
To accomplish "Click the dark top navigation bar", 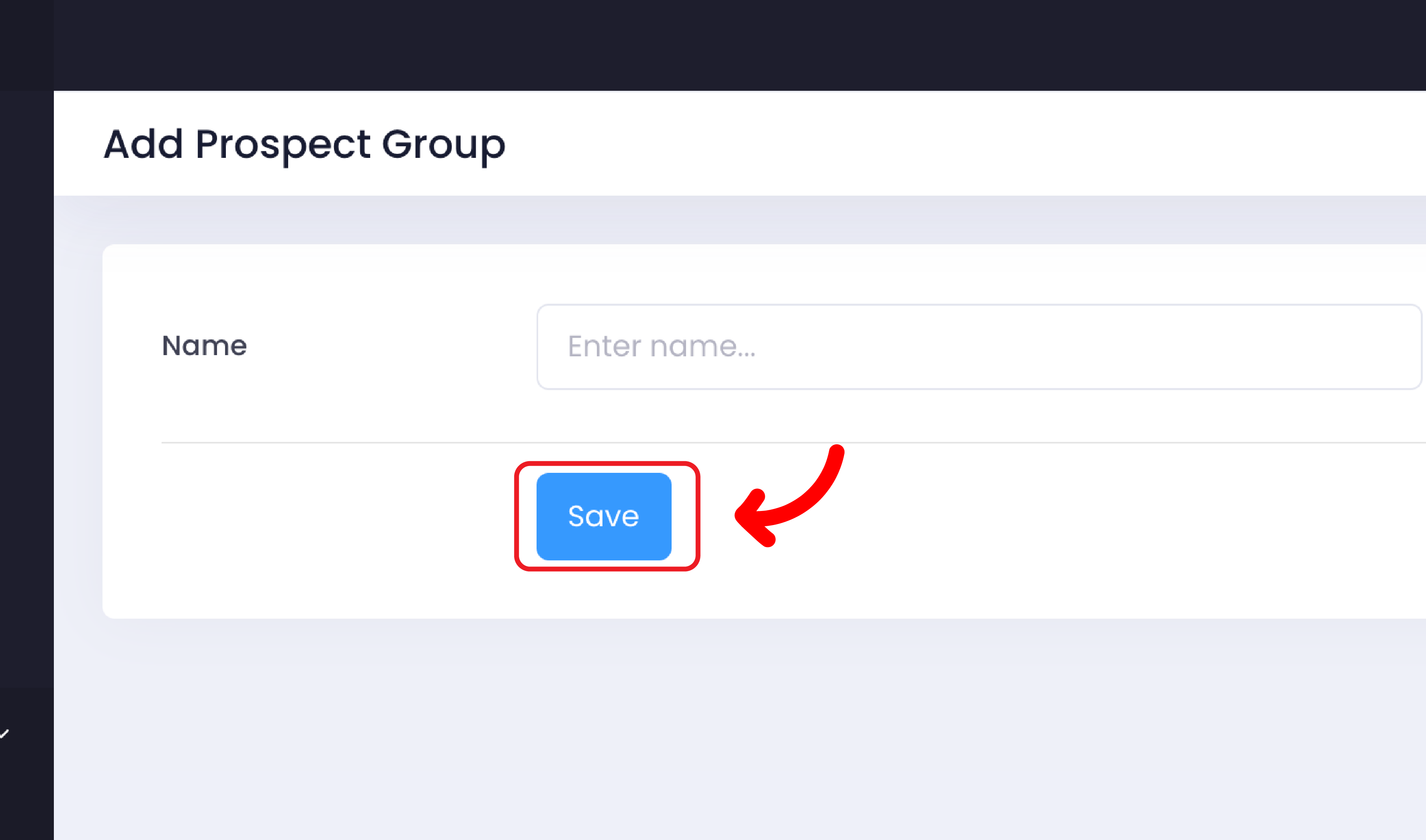I will (736, 45).
